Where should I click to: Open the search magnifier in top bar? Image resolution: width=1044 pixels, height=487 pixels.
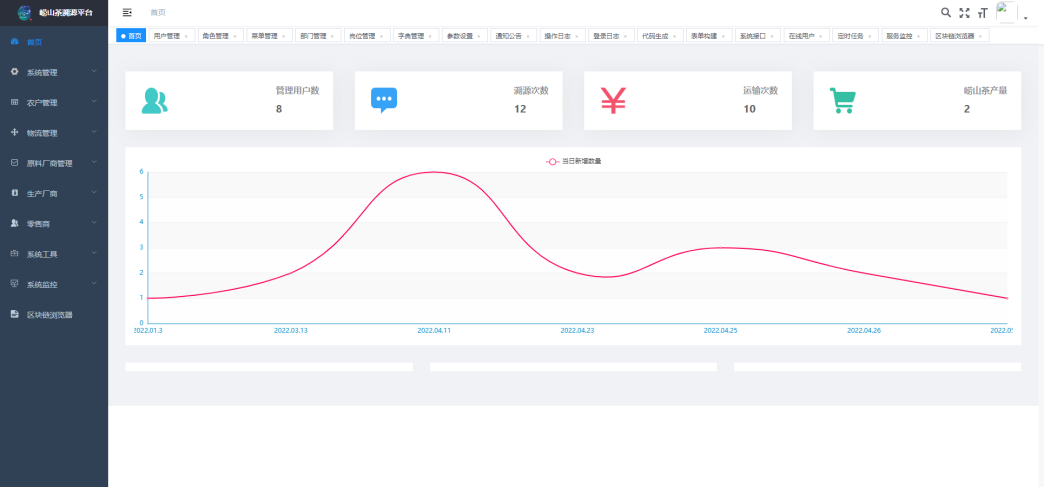(x=946, y=12)
